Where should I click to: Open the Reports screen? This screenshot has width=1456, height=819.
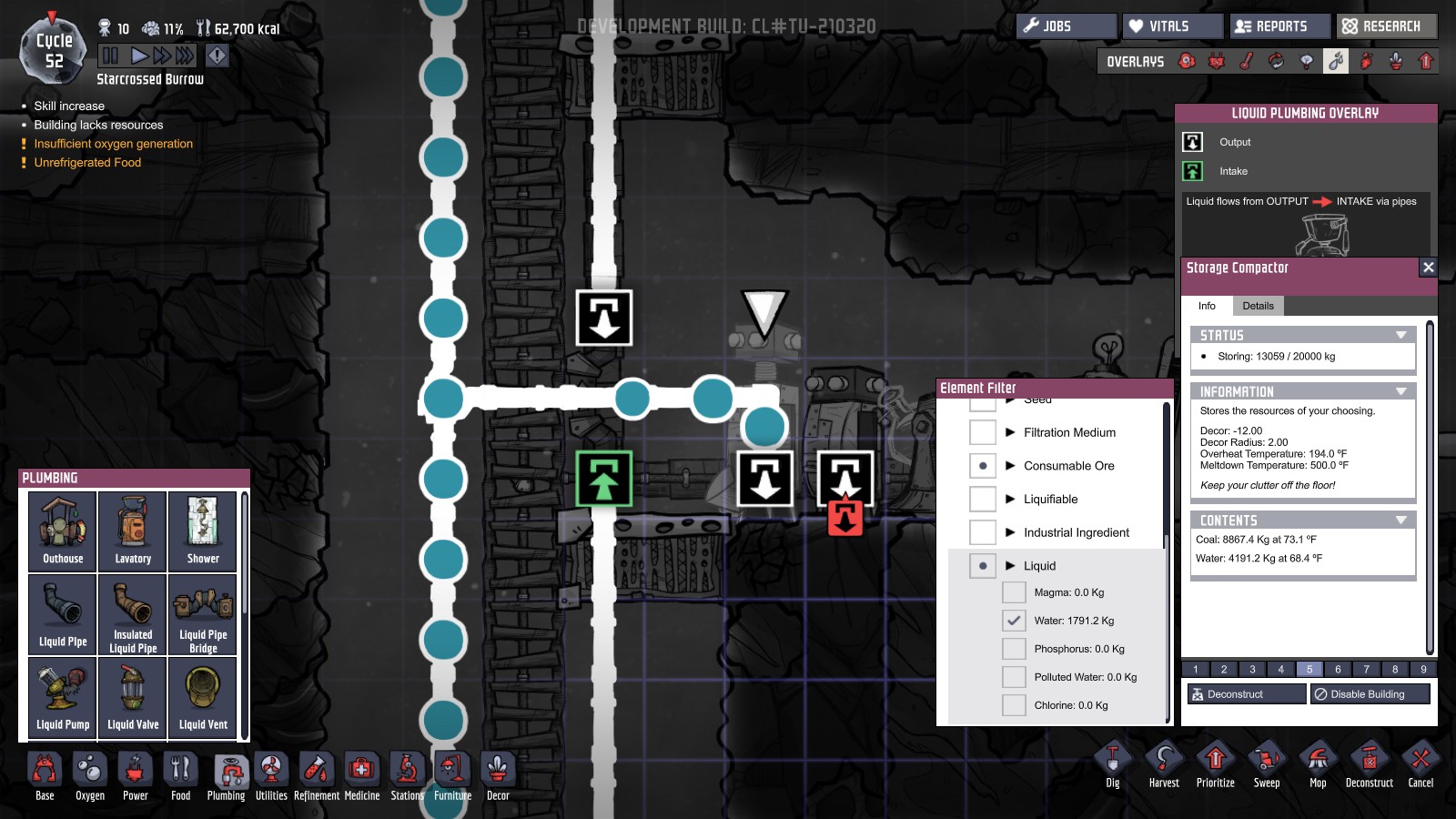click(1280, 26)
